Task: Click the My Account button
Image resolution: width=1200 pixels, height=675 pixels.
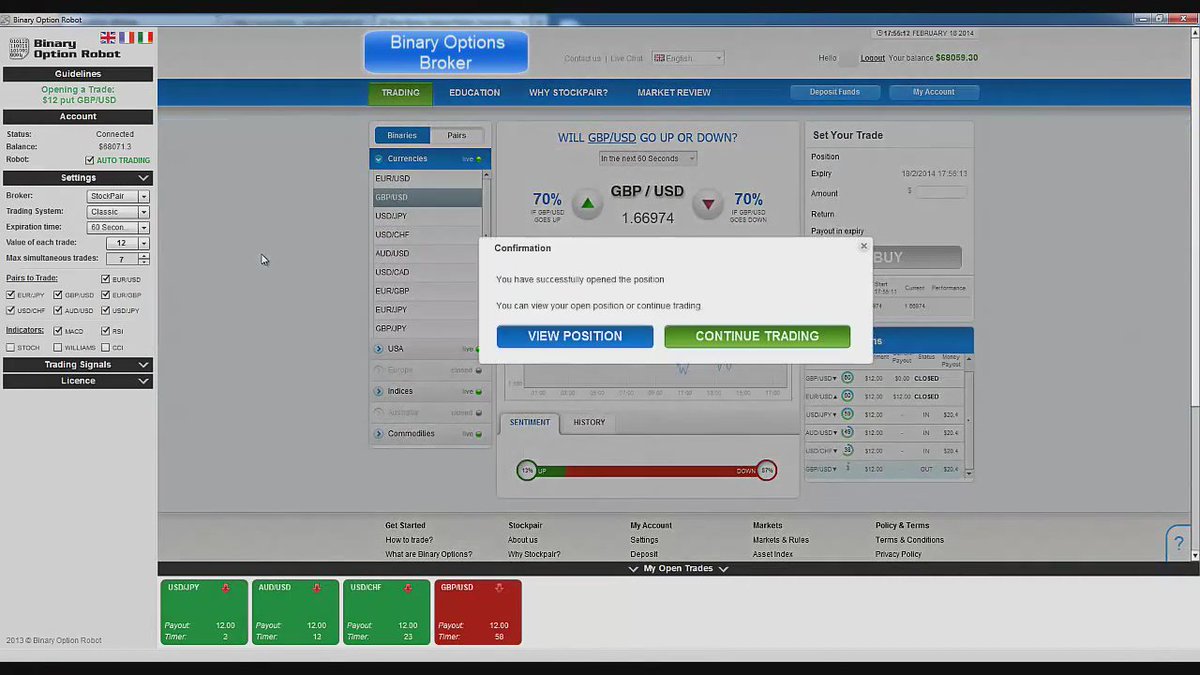Action: (933, 92)
